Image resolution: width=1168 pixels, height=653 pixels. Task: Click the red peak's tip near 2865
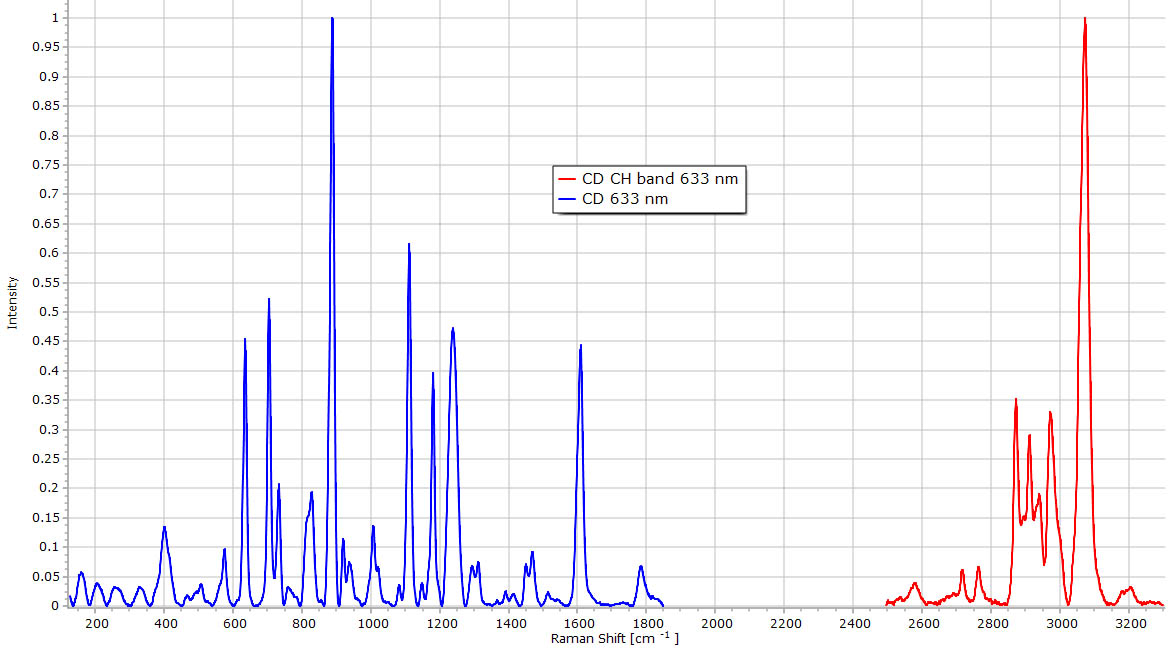coord(1015,400)
